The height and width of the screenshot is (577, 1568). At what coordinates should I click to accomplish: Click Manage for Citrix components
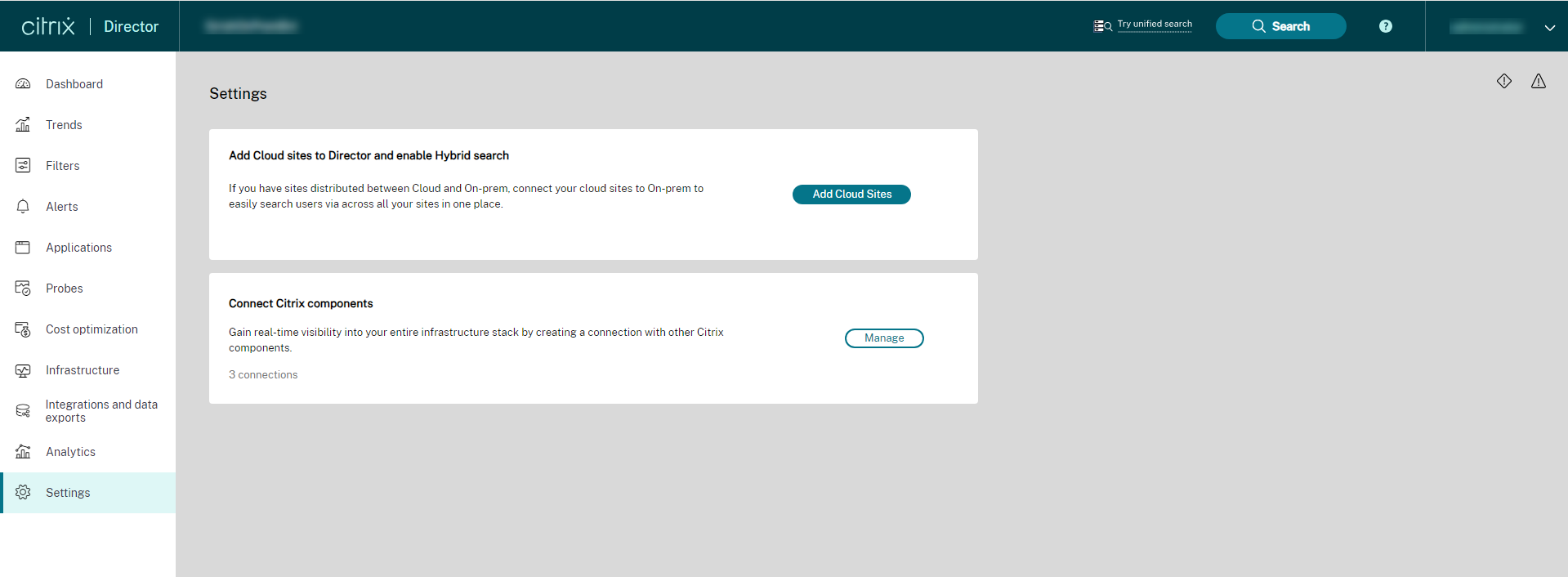tap(883, 338)
